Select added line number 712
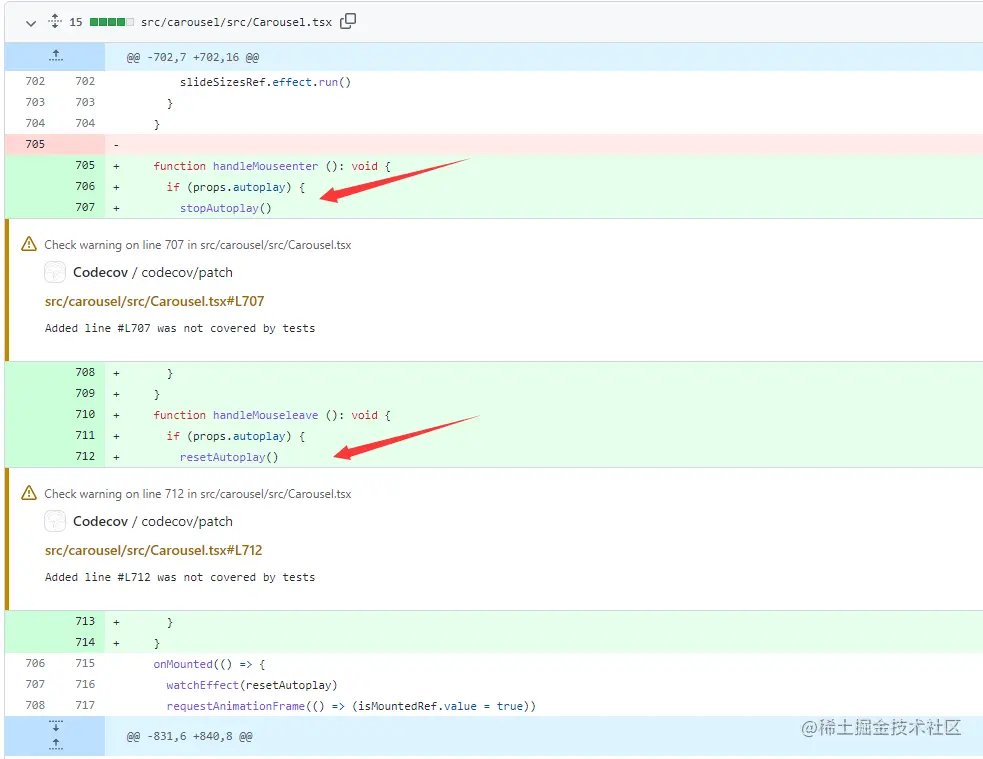983x759 pixels. 85,456
